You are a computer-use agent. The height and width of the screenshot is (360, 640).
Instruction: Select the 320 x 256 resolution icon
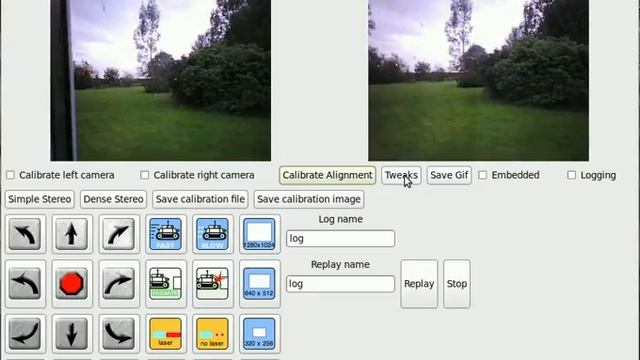pyautogui.click(x=260, y=334)
